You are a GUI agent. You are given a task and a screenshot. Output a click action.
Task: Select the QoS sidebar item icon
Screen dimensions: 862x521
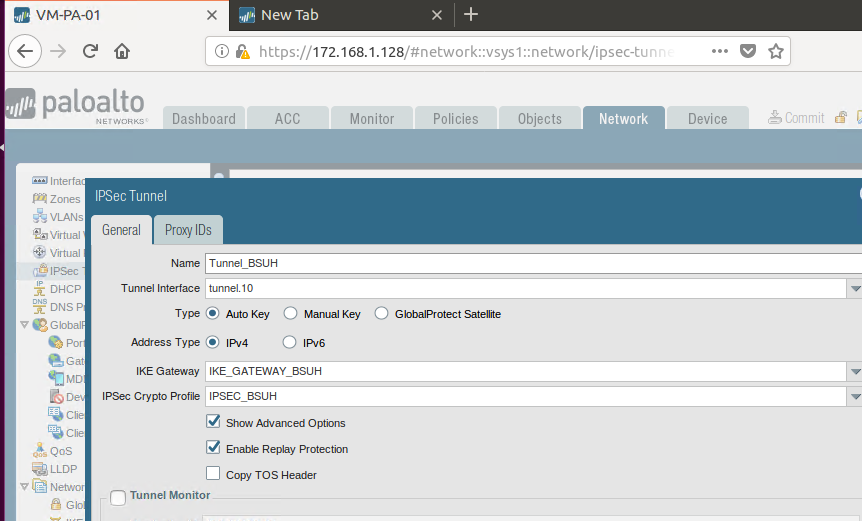point(40,450)
